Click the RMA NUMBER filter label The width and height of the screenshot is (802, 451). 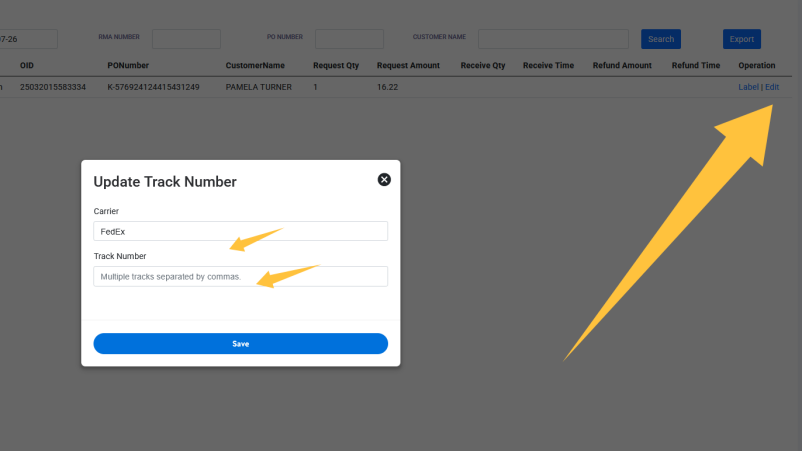pyautogui.click(x=119, y=37)
